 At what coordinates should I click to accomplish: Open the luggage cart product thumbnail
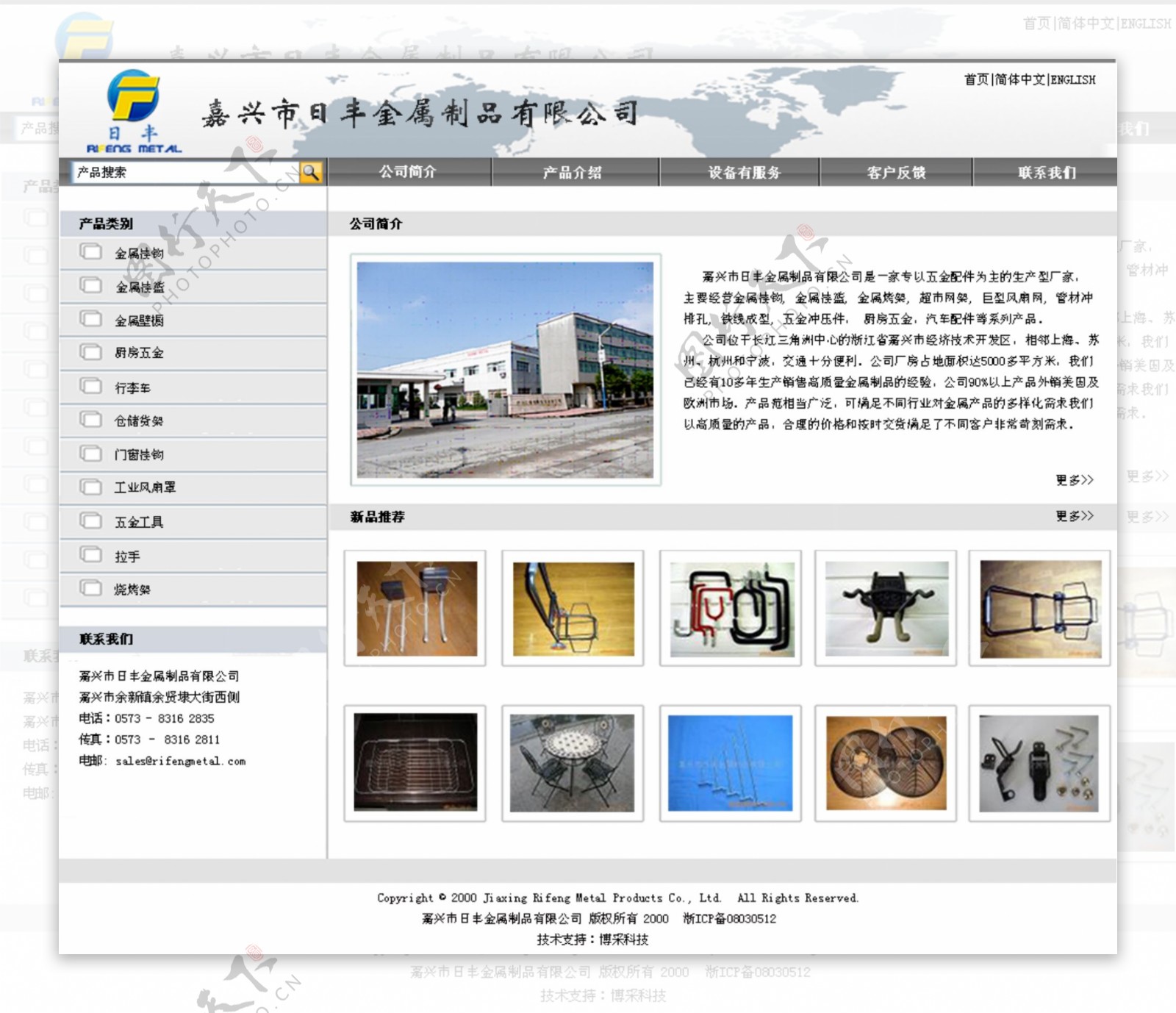573,609
